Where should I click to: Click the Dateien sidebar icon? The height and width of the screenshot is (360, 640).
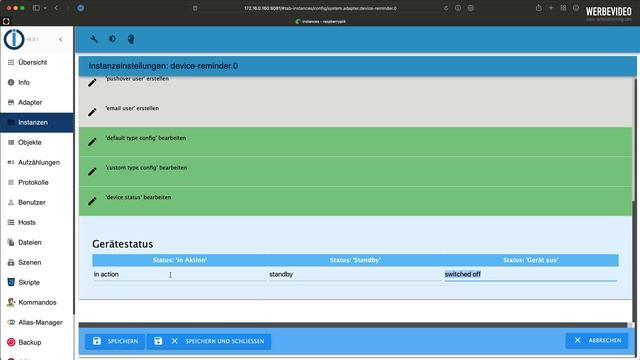pos(11,242)
